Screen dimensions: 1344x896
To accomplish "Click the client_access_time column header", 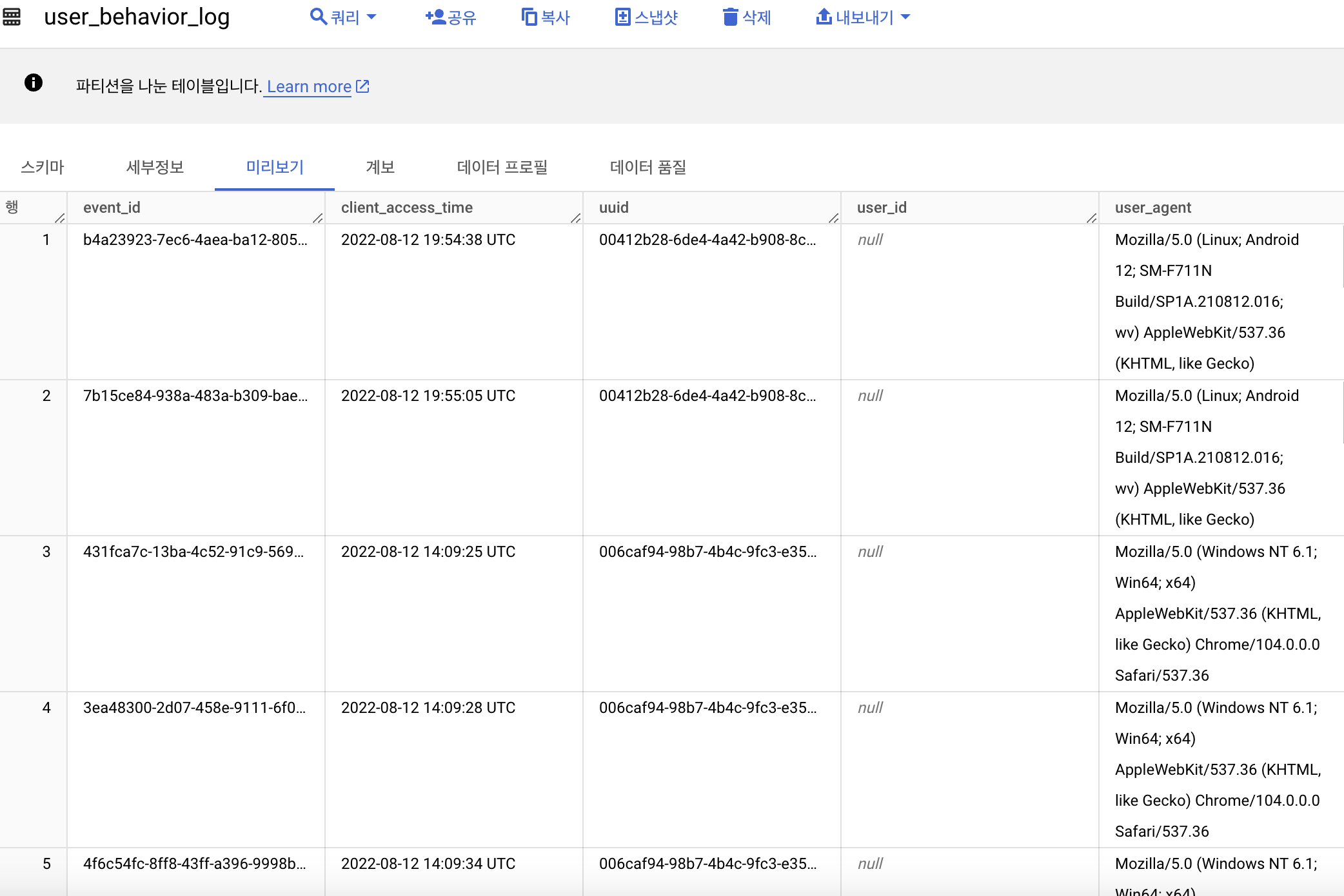I will pyautogui.click(x=407, y=208).
